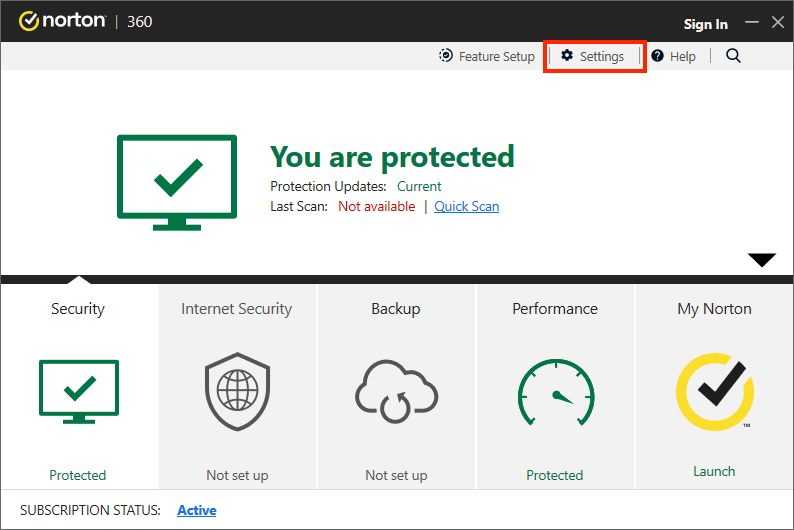This screenshot has width=794, height=530.
Task: Open Settings from the top toolbar
Action: (593, 56)
